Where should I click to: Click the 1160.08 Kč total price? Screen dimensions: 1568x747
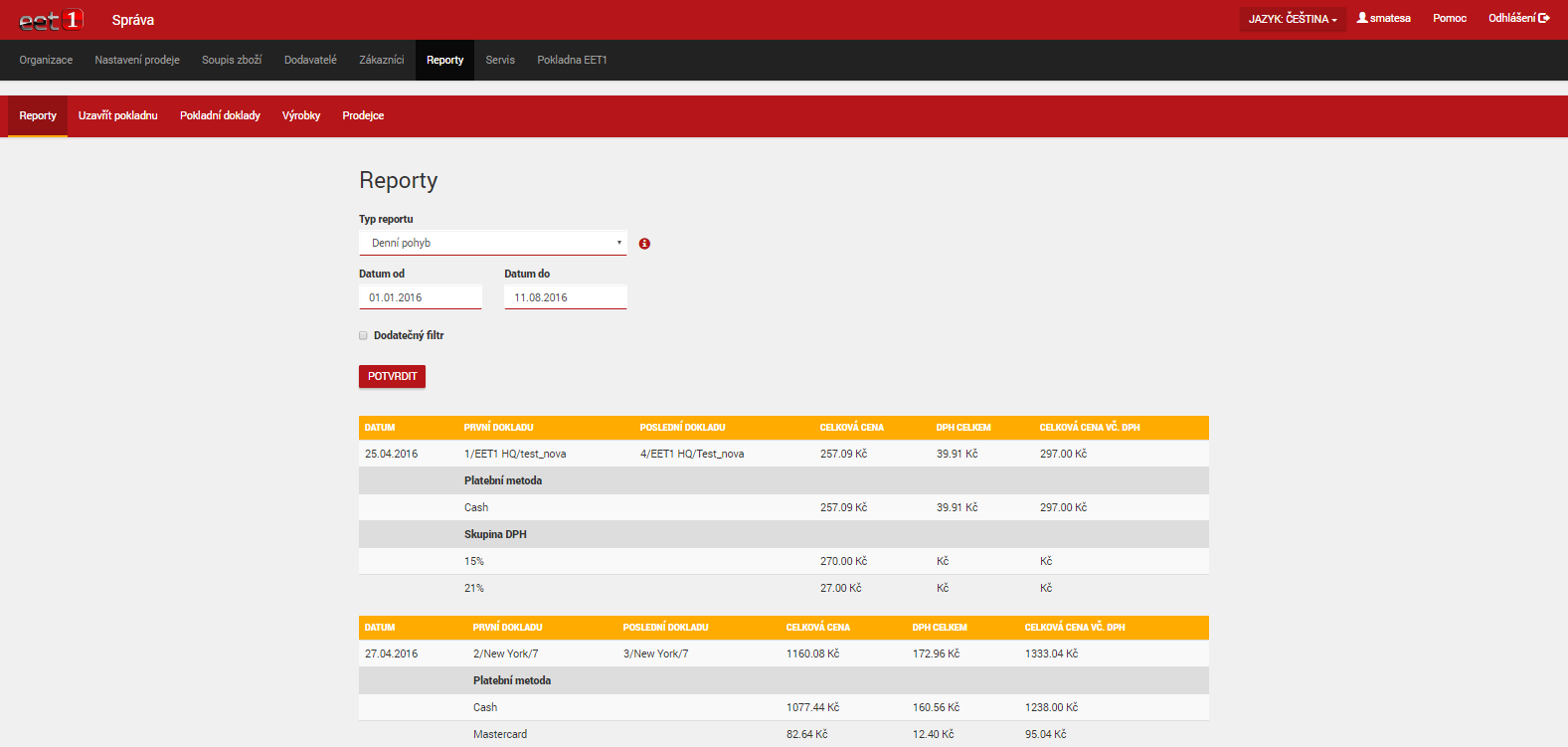click(x=812, y=654)
